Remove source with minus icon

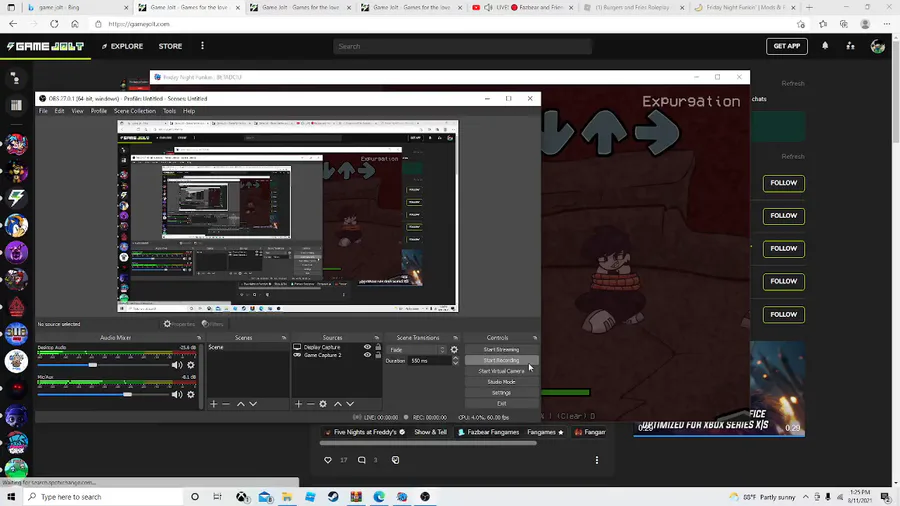pyautogui.click(x=311, y=404)
